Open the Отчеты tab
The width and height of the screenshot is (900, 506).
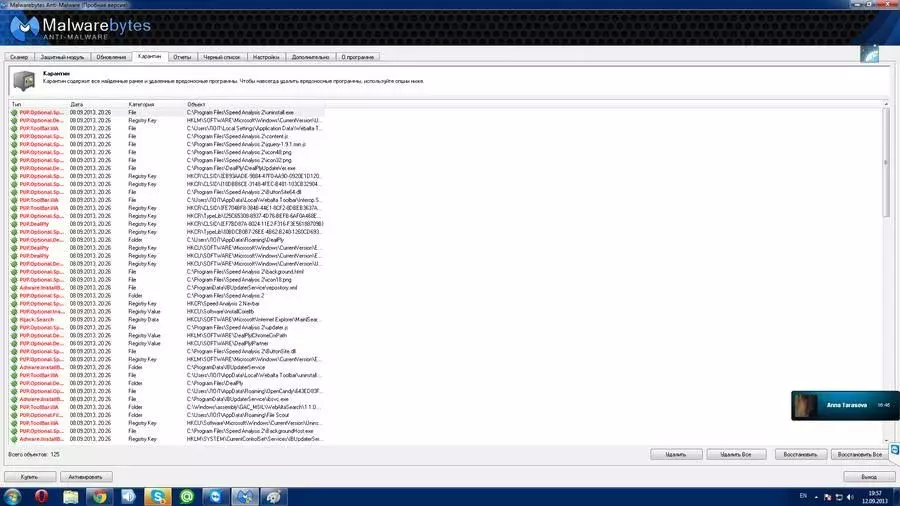[182, 57]
